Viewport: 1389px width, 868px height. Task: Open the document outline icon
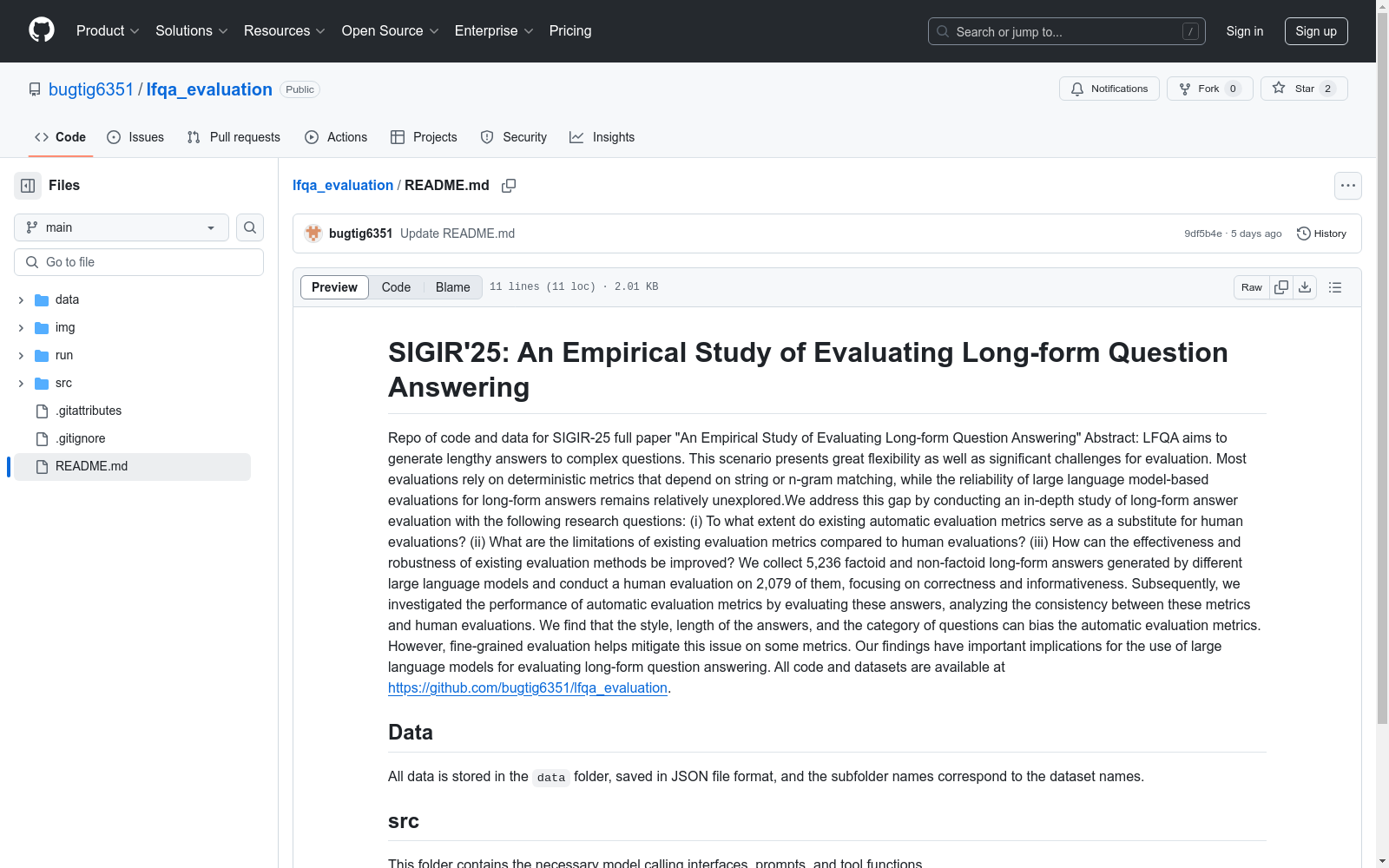click(1335, 287)
